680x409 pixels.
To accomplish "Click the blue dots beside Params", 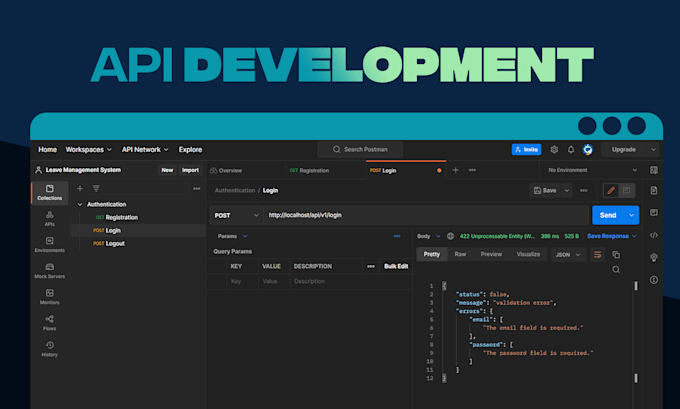I will (397, 236).
